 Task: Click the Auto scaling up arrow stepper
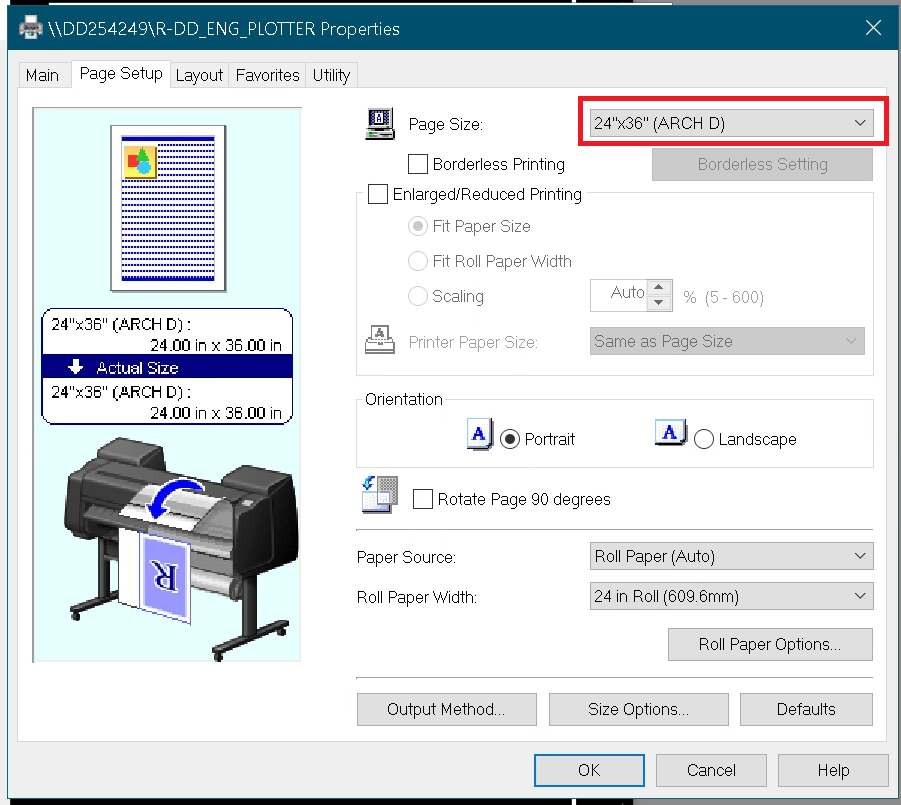[x=659, y=289]
